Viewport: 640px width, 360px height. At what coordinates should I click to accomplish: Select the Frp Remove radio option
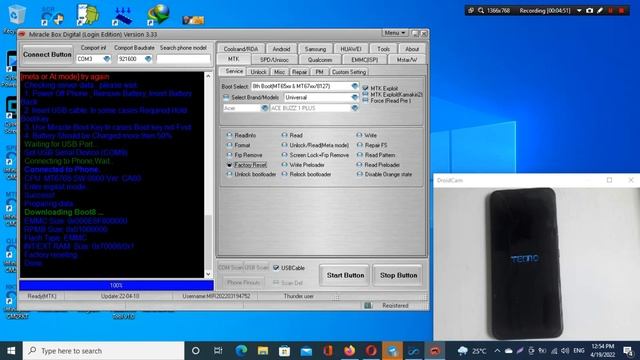(x=229, y=155)
